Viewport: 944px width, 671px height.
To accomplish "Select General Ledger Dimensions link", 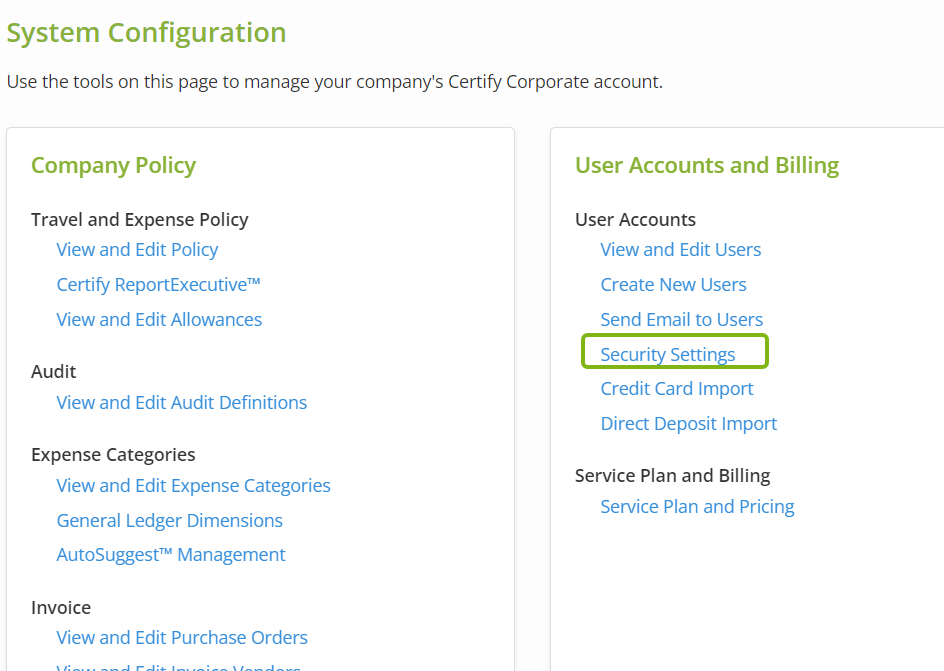I will tap(169, 521).
